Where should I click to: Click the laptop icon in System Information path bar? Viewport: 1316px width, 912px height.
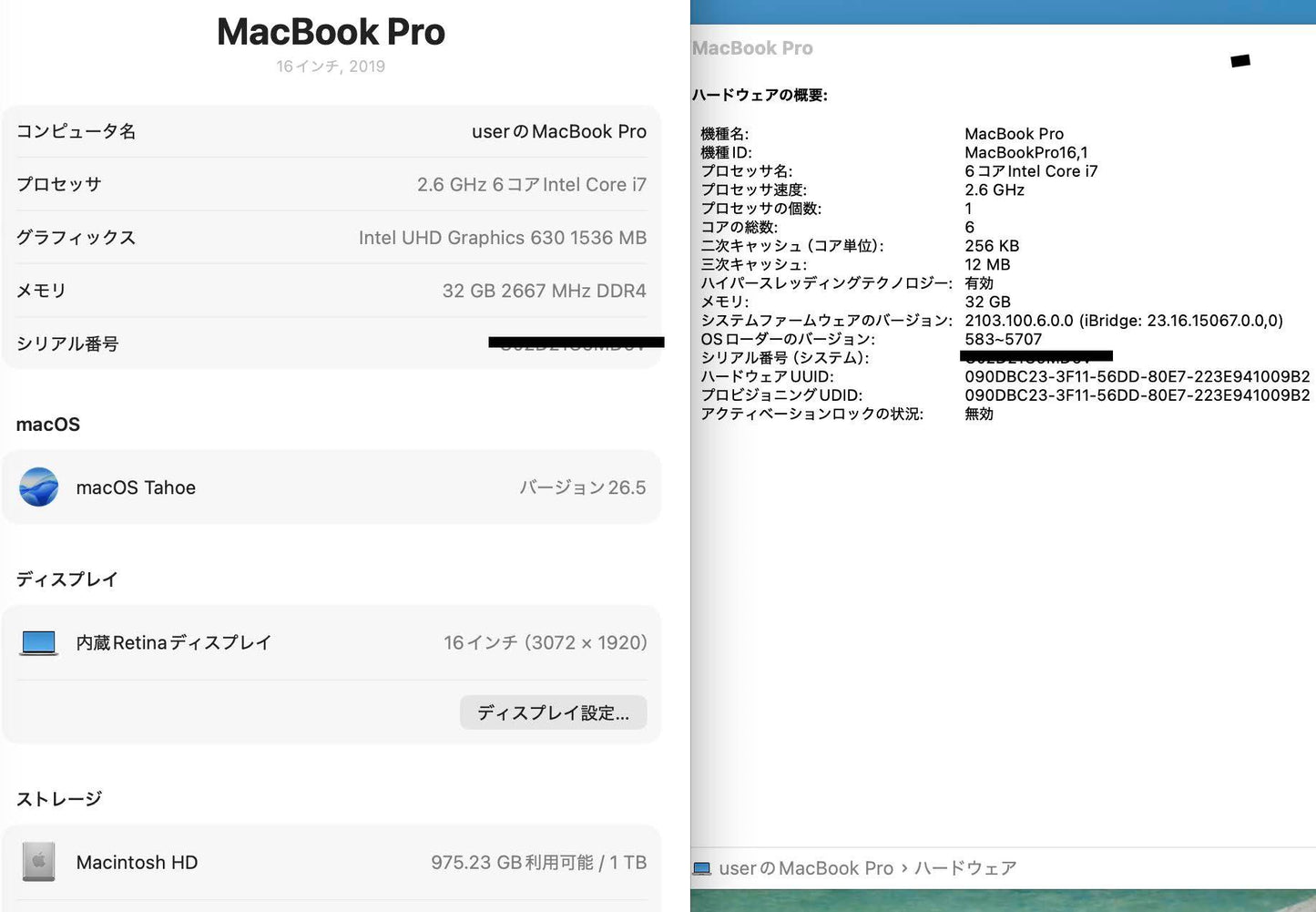702,868
